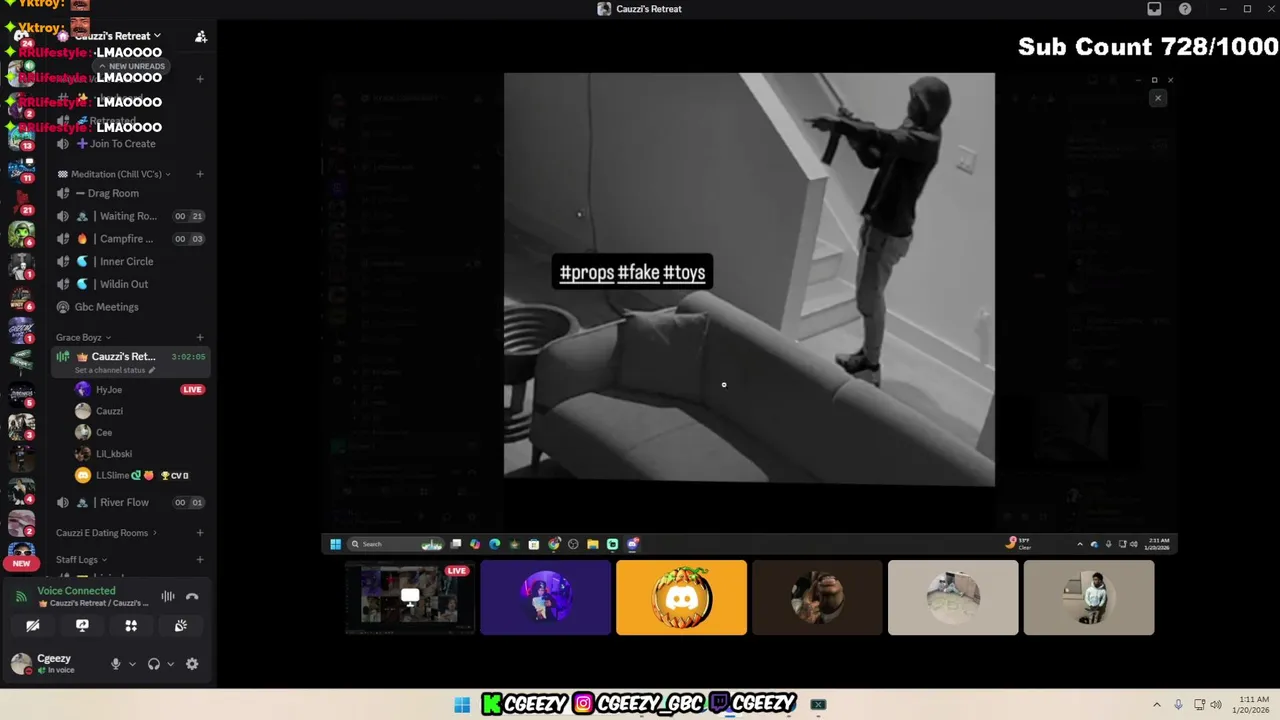
Task: Expand the Cauzzi E Dating Rooms category
Action: click(106, 533)
